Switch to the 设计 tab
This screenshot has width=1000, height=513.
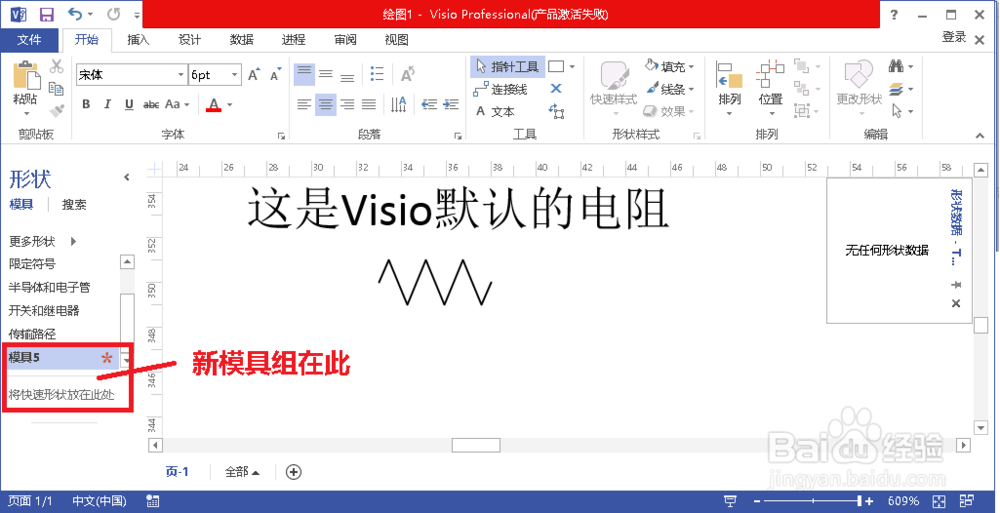190,40
